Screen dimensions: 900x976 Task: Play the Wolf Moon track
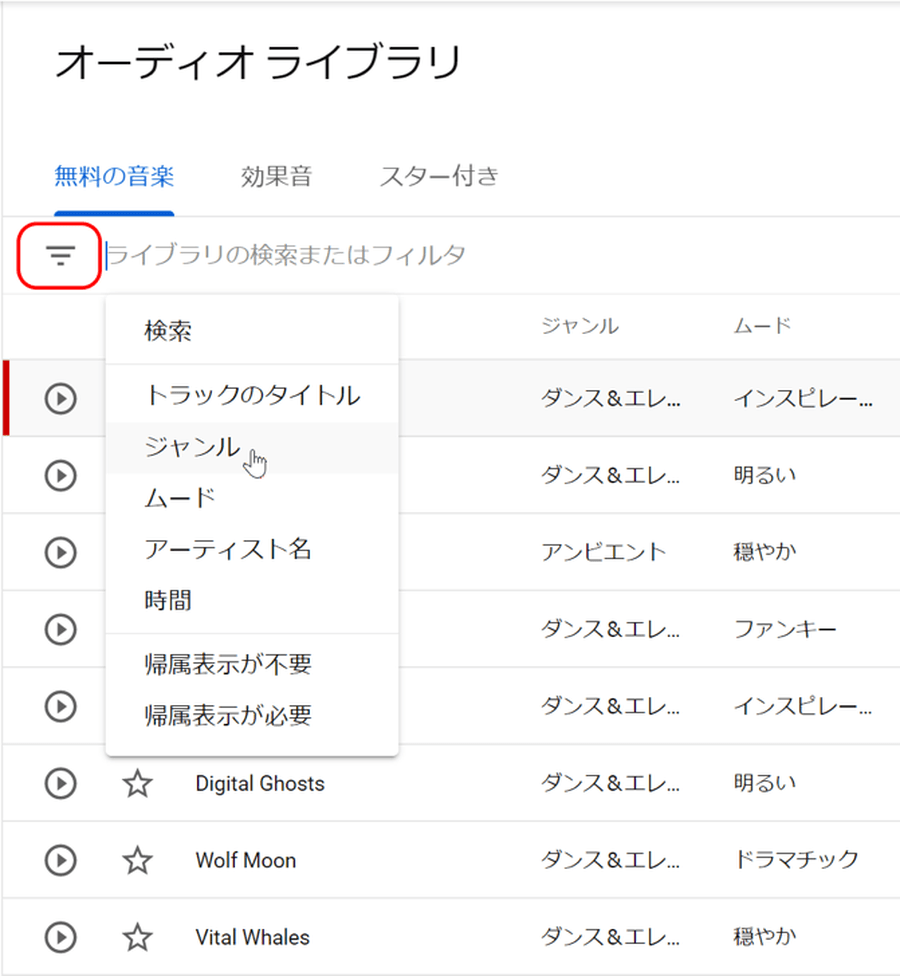tap(61, 860)
